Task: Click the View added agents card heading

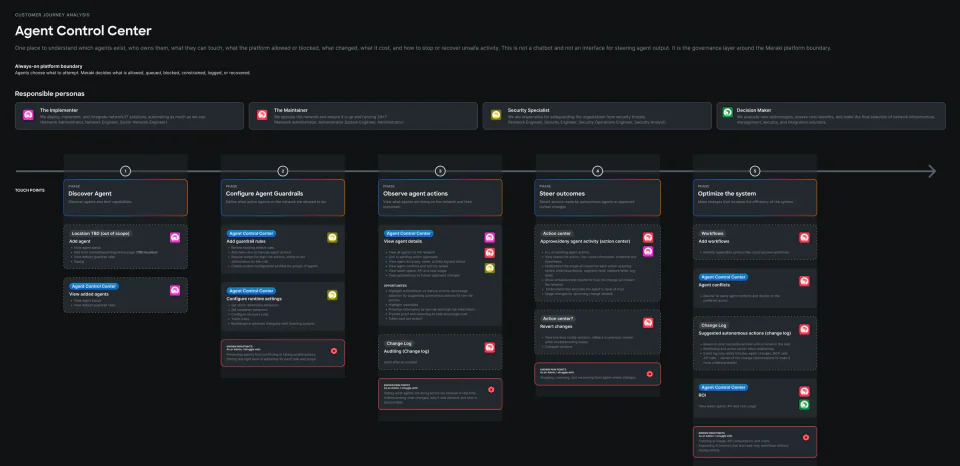Action: pos(90,295)
